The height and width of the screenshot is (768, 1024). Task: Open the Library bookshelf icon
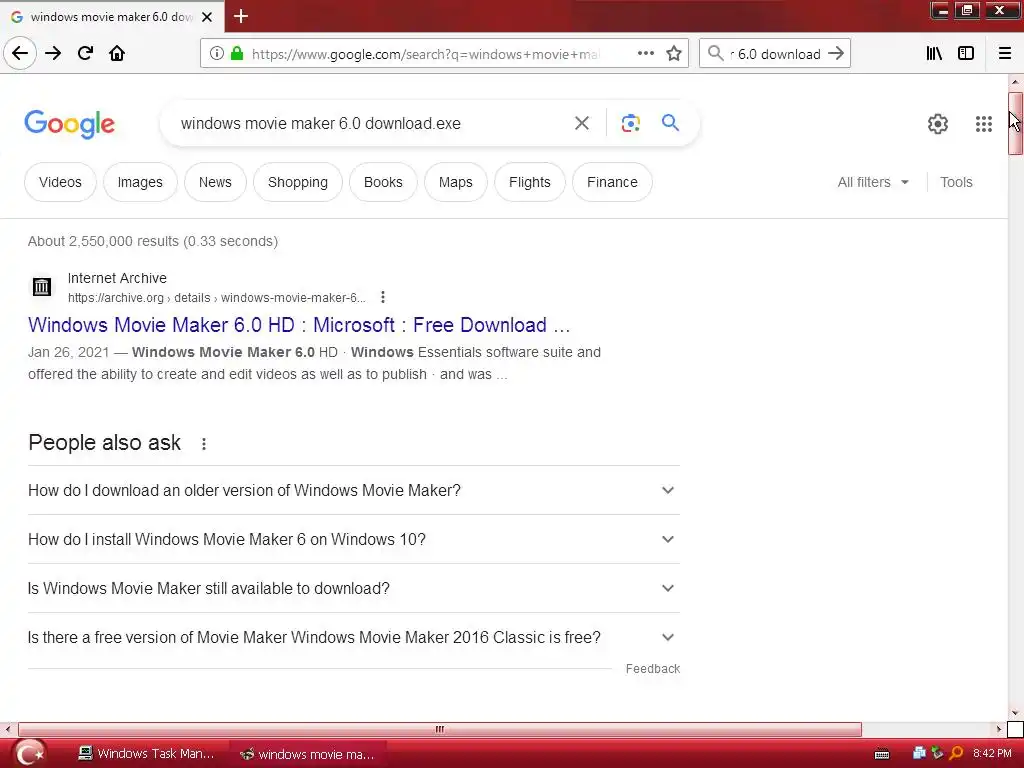[934, 54]
